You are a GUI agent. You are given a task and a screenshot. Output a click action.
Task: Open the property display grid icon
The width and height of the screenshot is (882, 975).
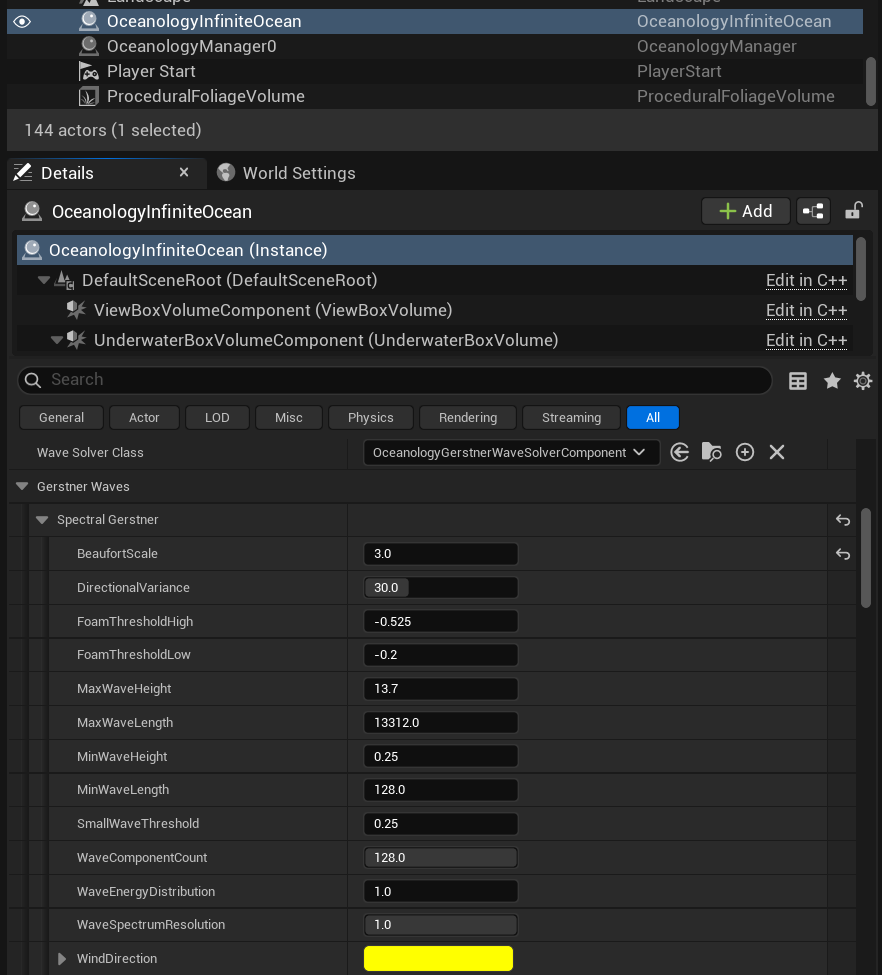798,380
